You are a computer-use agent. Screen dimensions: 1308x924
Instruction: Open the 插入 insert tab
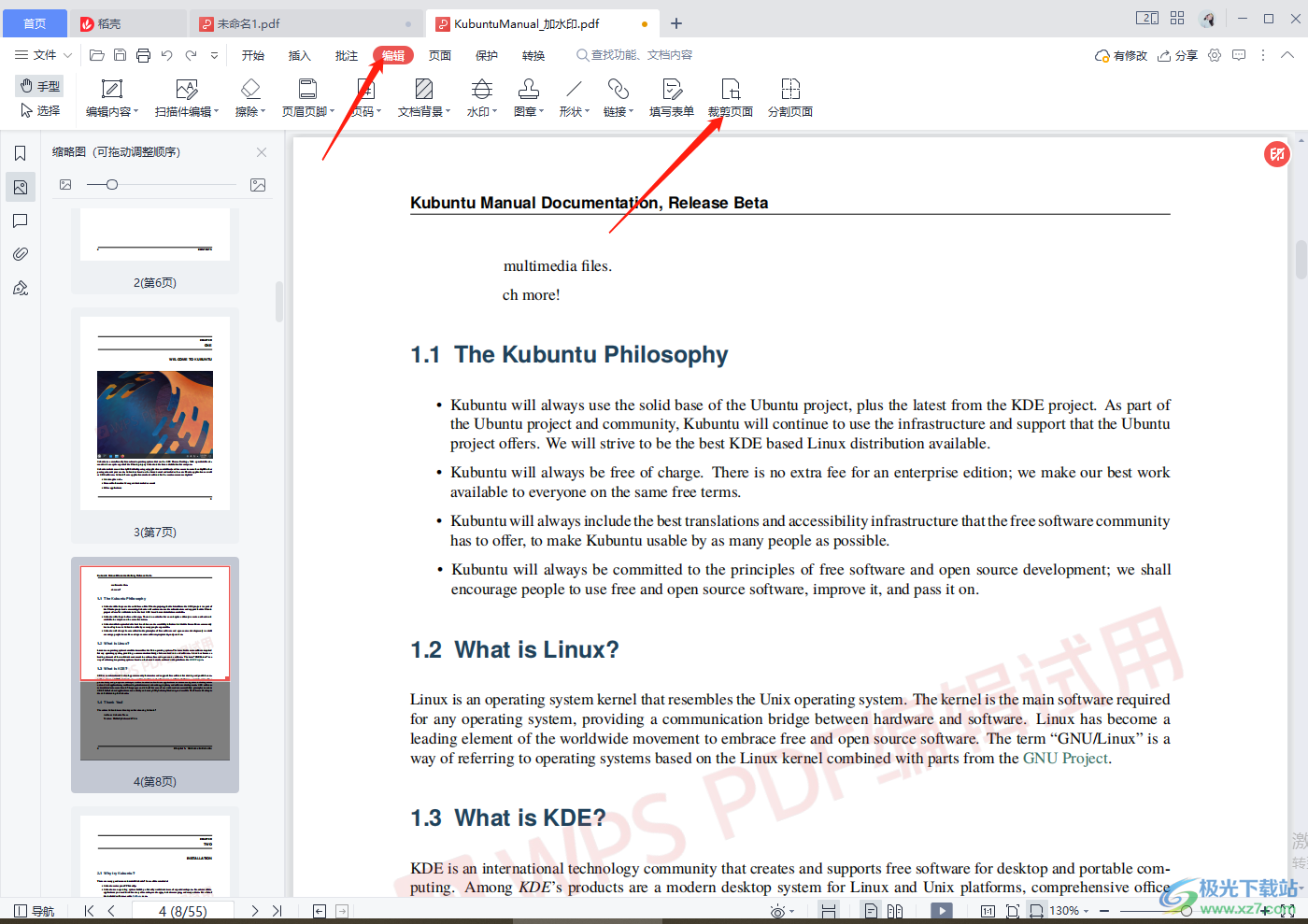pos(299,55)
